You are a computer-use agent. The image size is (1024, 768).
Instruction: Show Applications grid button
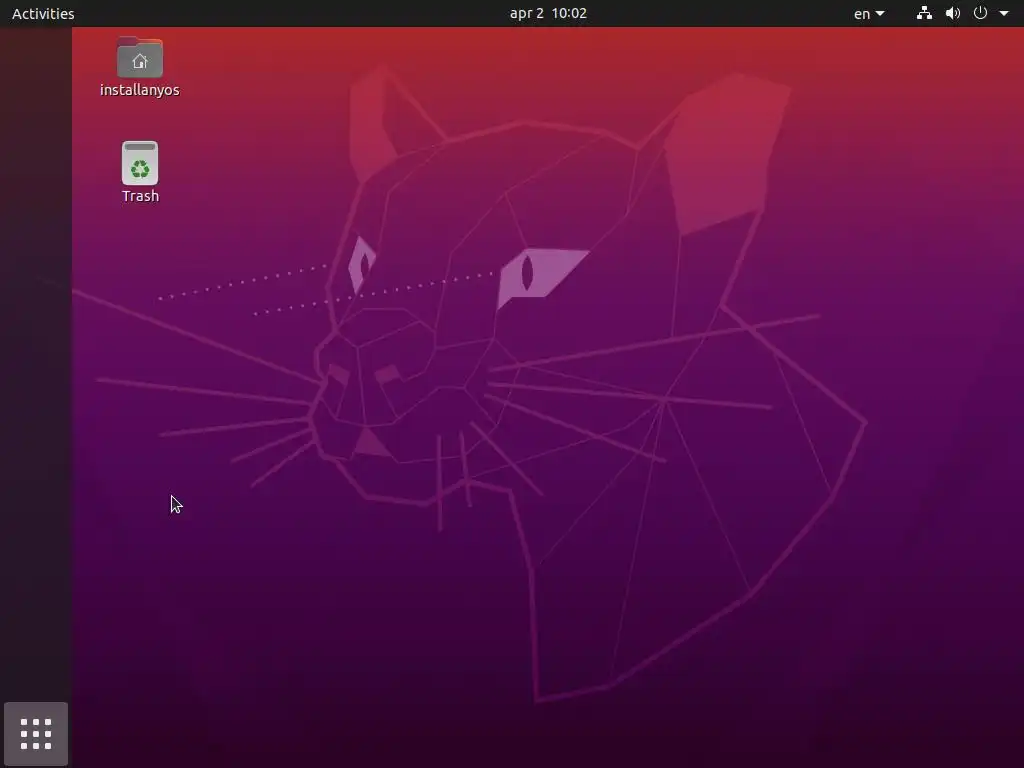coord(36,734)
